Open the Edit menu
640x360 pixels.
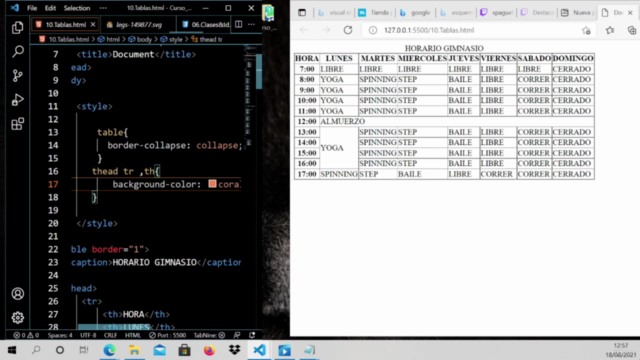[50, 8]
